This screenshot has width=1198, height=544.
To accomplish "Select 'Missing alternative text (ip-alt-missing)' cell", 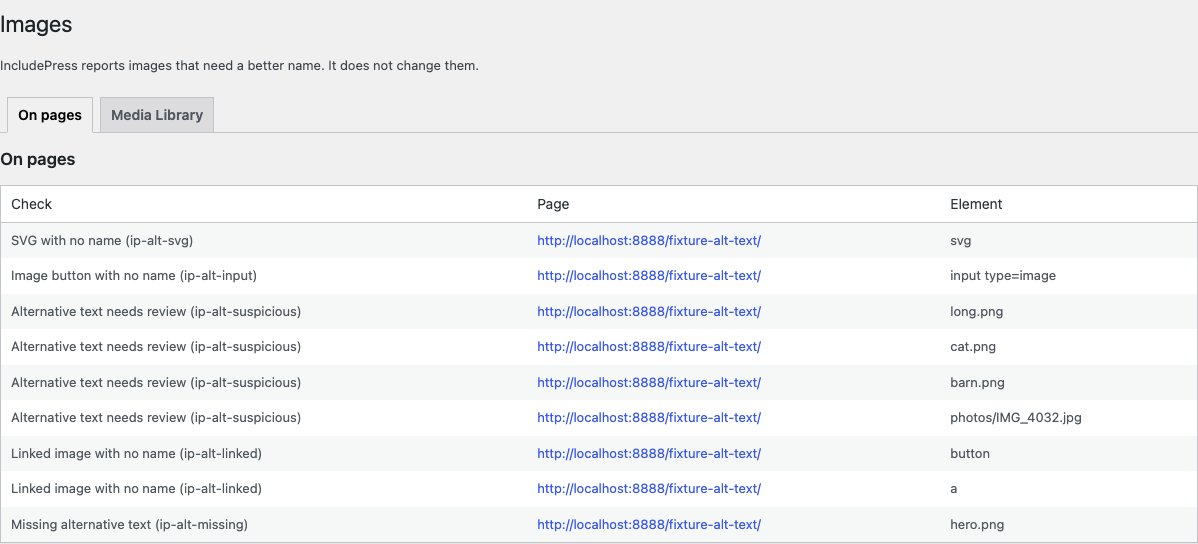I will (x=130, y=525).
